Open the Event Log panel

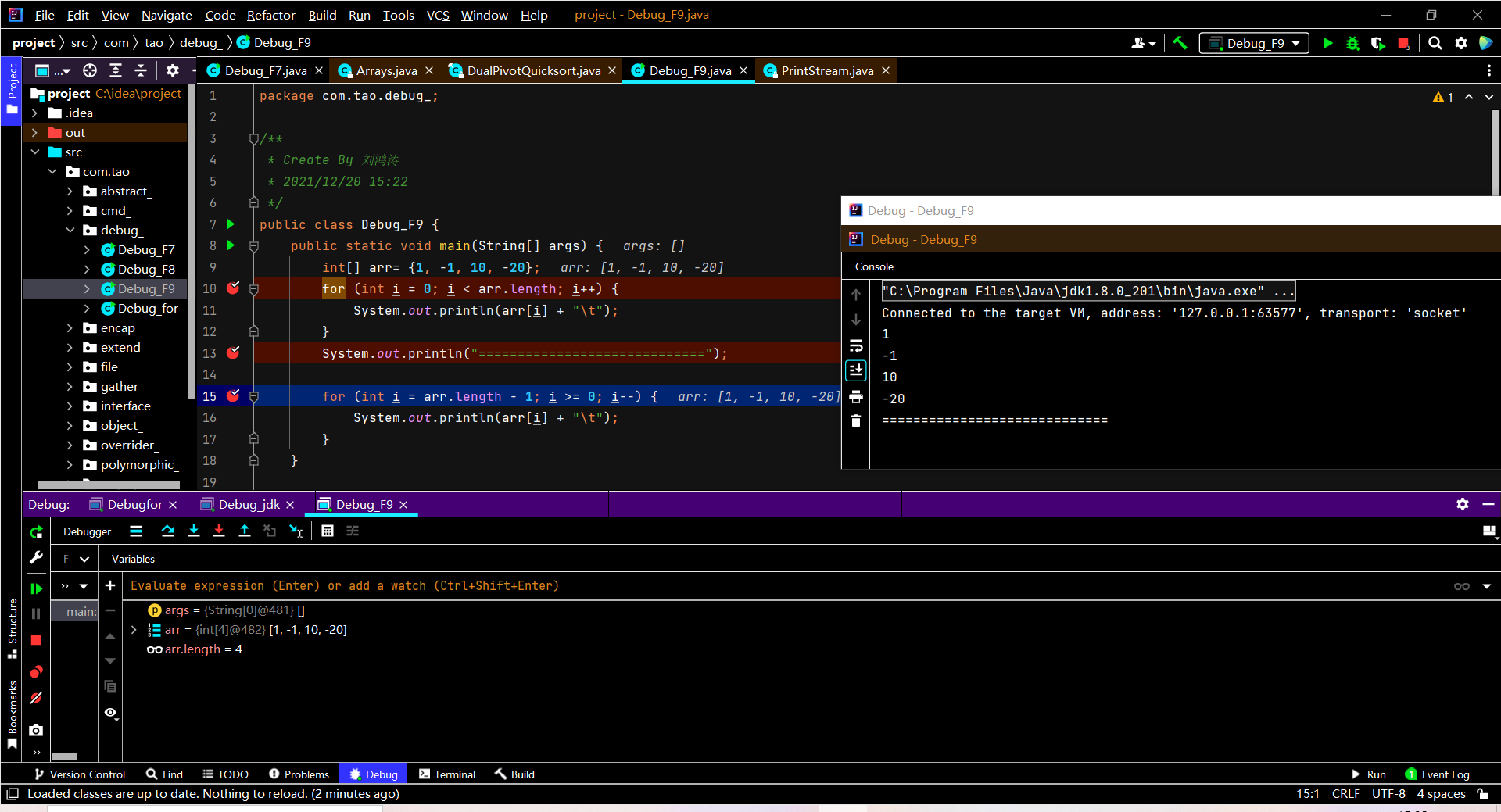click(1443, 774)
